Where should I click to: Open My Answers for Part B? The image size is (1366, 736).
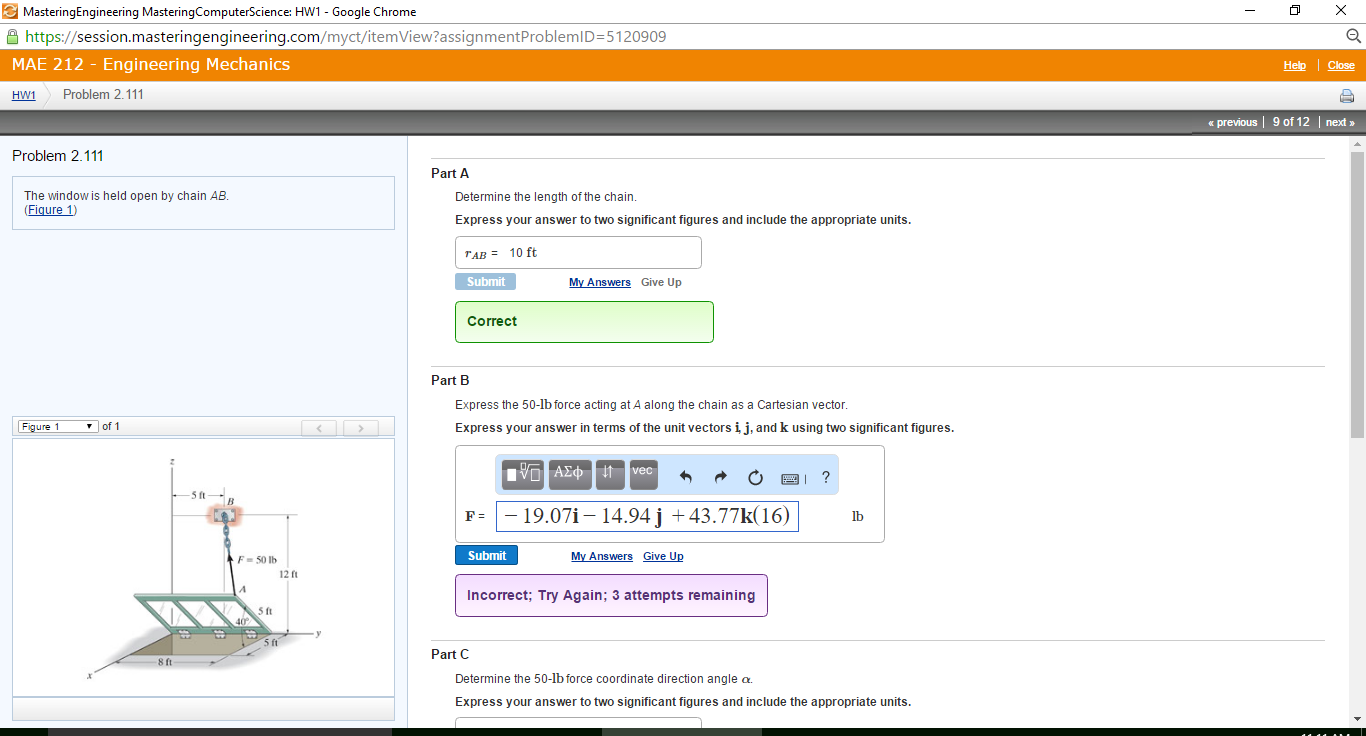pos(601,556)
